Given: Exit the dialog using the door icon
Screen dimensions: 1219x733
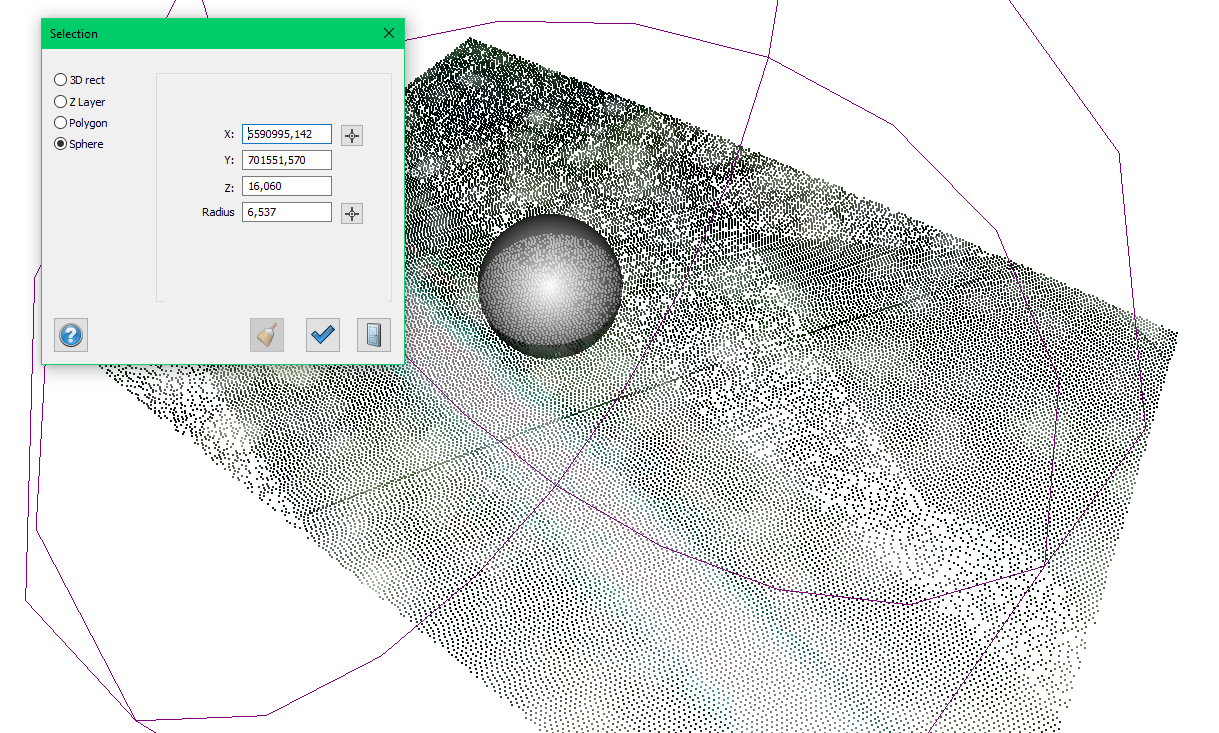Looking at the screenshot, I should [374, 335].
